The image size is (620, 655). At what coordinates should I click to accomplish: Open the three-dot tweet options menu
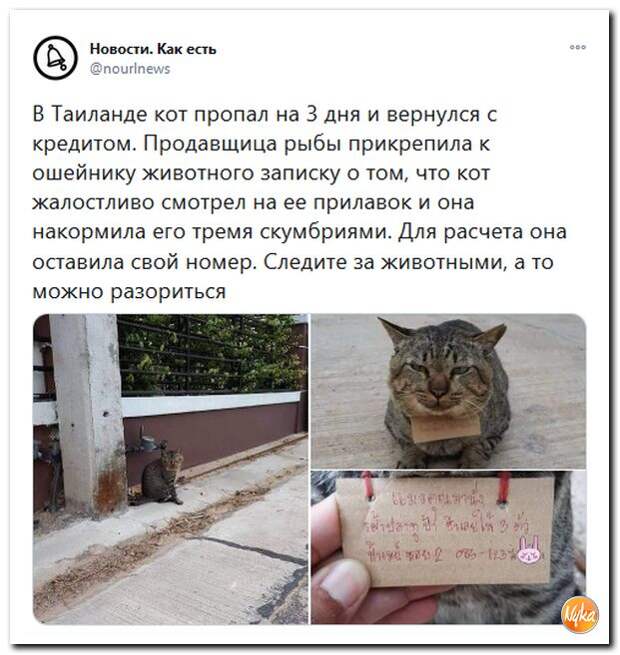tap(577, 47)
